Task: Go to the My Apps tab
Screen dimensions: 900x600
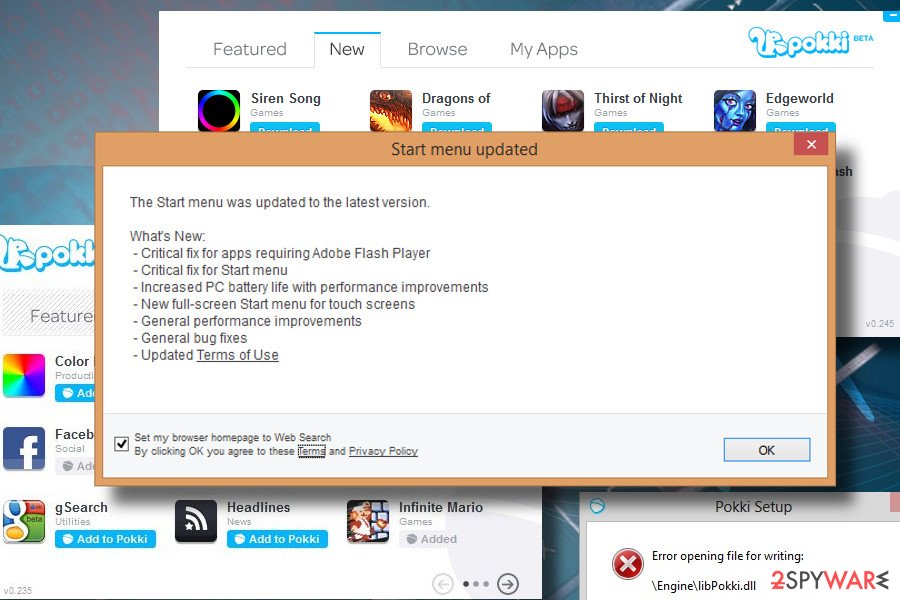Action: 544,50
